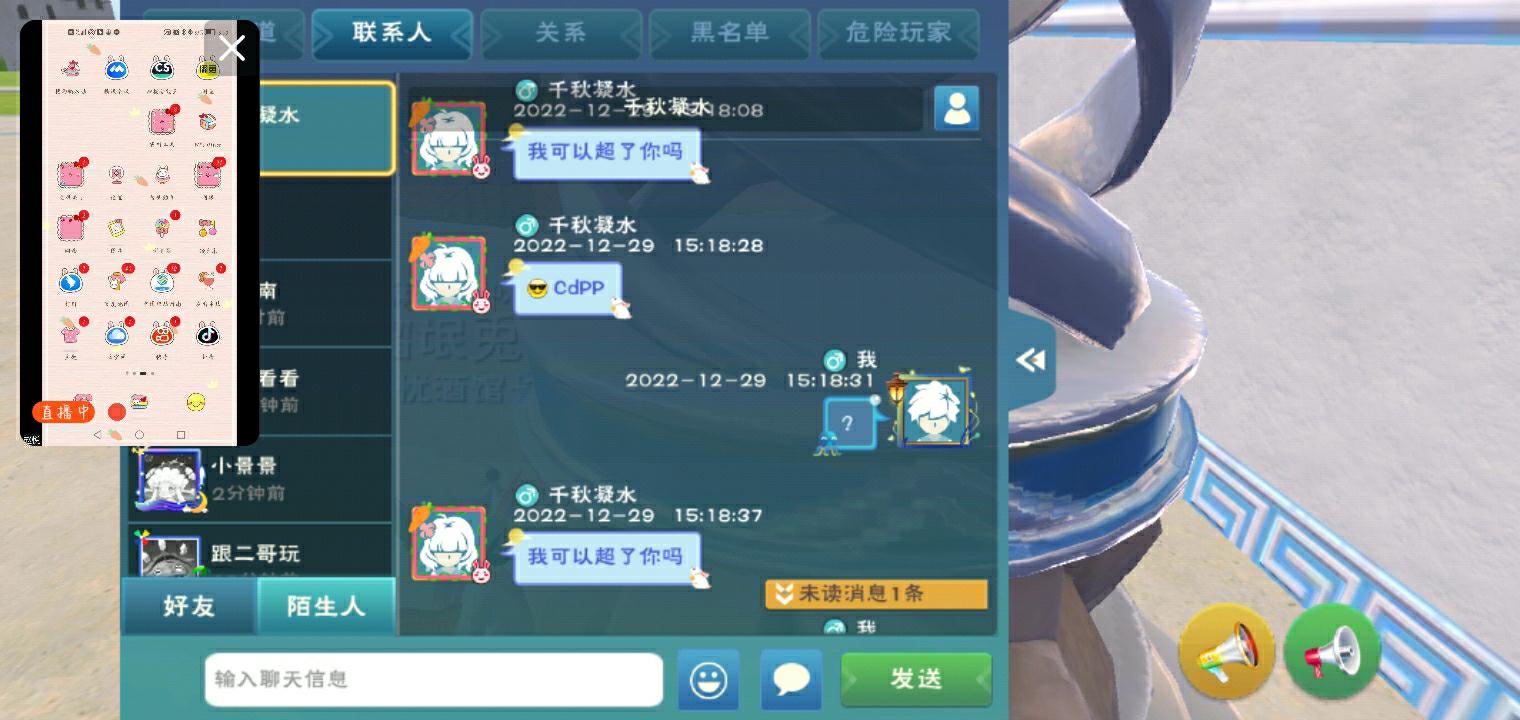Toggle to the 好友 list
The height and width of the screenshot is (720, 1520).
point(189,606)
